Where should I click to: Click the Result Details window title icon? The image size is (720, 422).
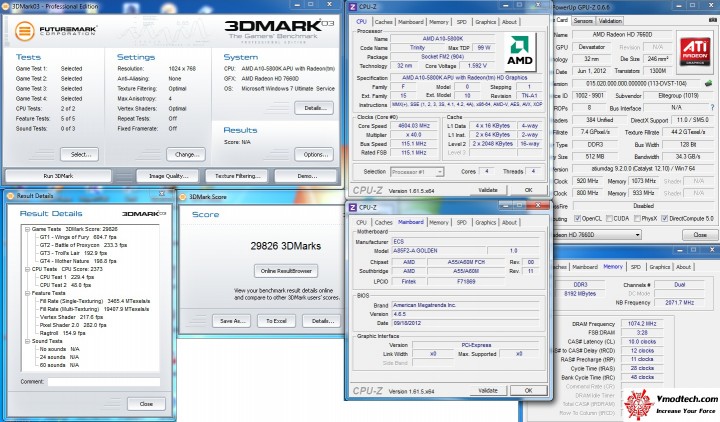tap(11, 196)
